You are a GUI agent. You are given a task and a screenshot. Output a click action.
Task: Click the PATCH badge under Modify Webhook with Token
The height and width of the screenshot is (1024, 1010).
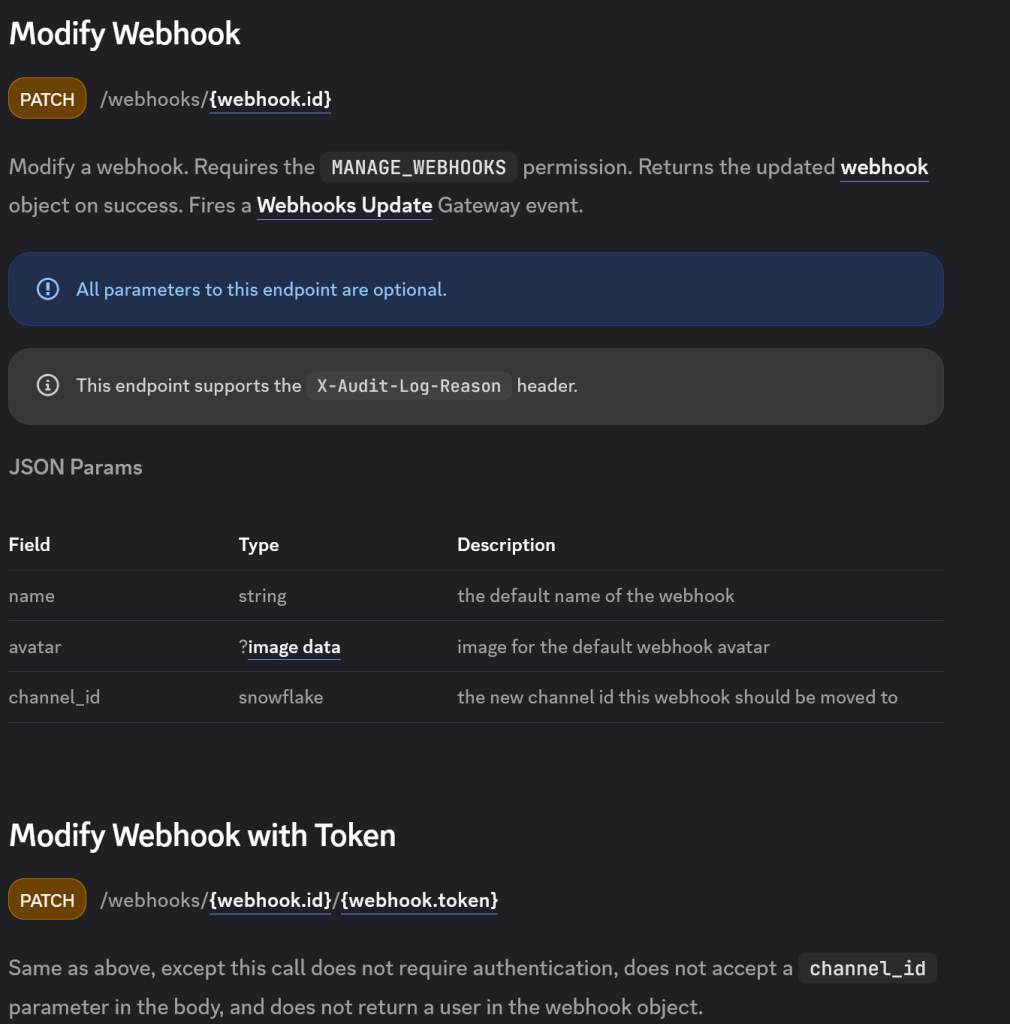click(47, 900)
